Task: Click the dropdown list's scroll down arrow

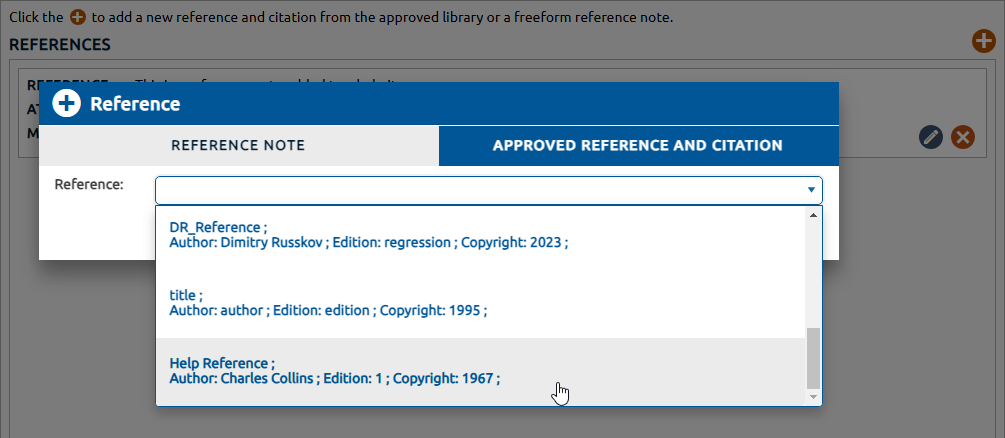Action: click(813, 397)
